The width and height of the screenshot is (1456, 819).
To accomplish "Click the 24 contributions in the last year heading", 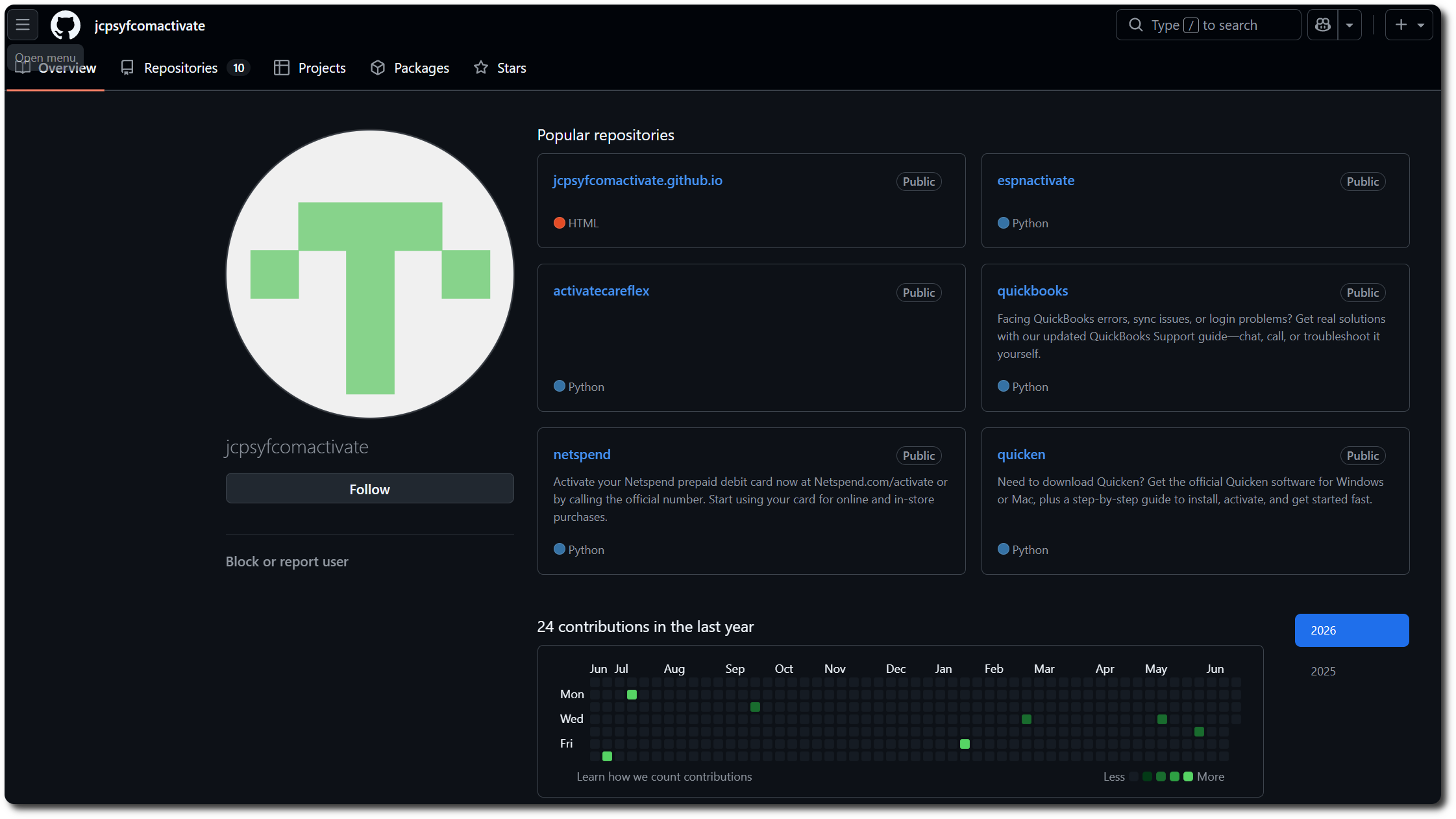I will click(x=645, y=626).
